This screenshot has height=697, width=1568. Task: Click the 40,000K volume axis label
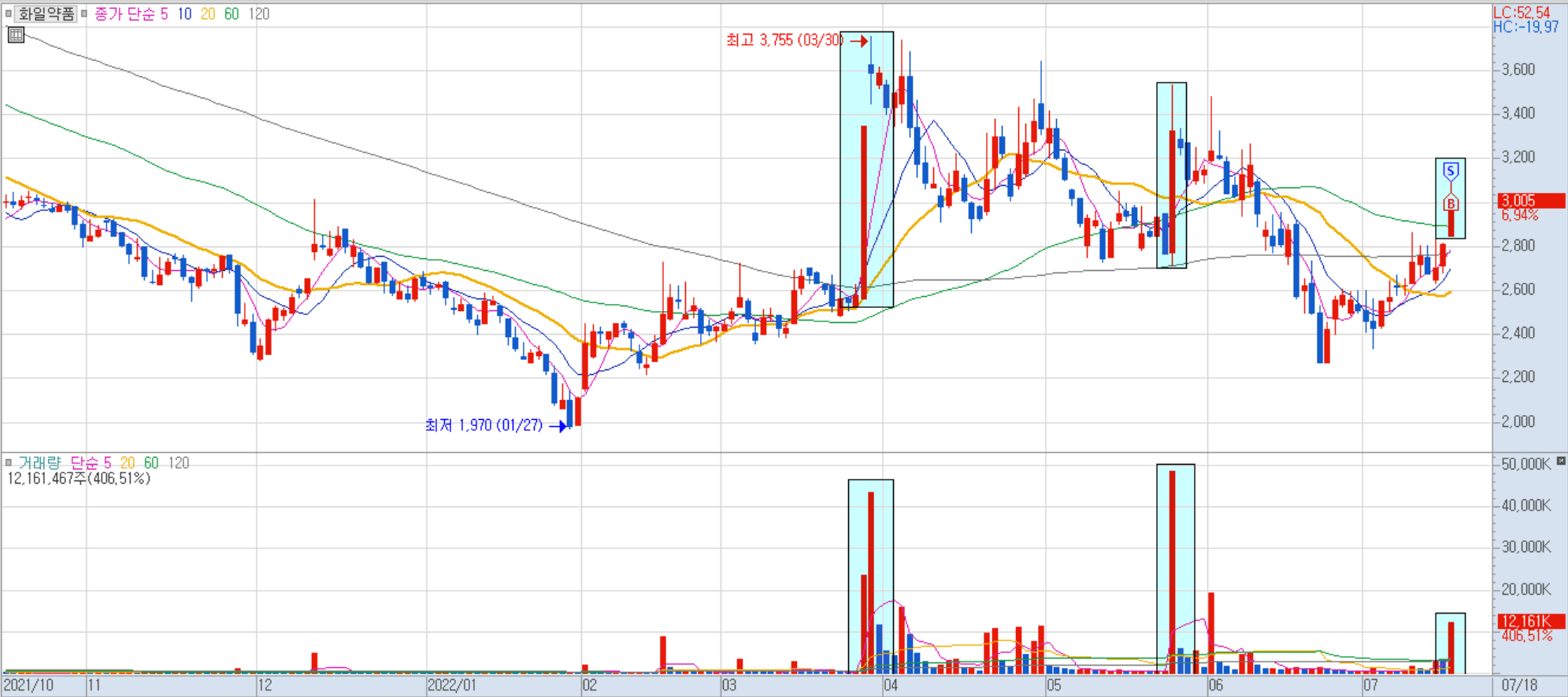[x=1525, y=506]
